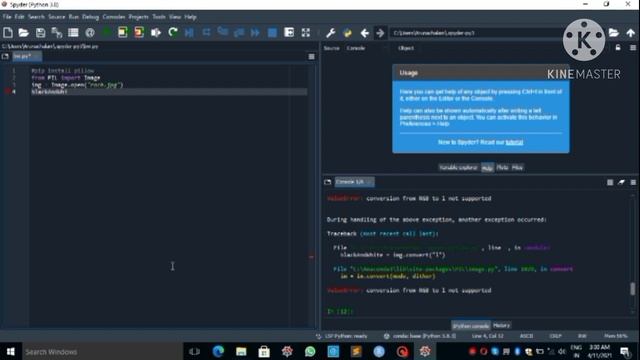The height and width of the screenshot is (360, 640).
Task: Open the Source menu
Action: click(56, 17)
